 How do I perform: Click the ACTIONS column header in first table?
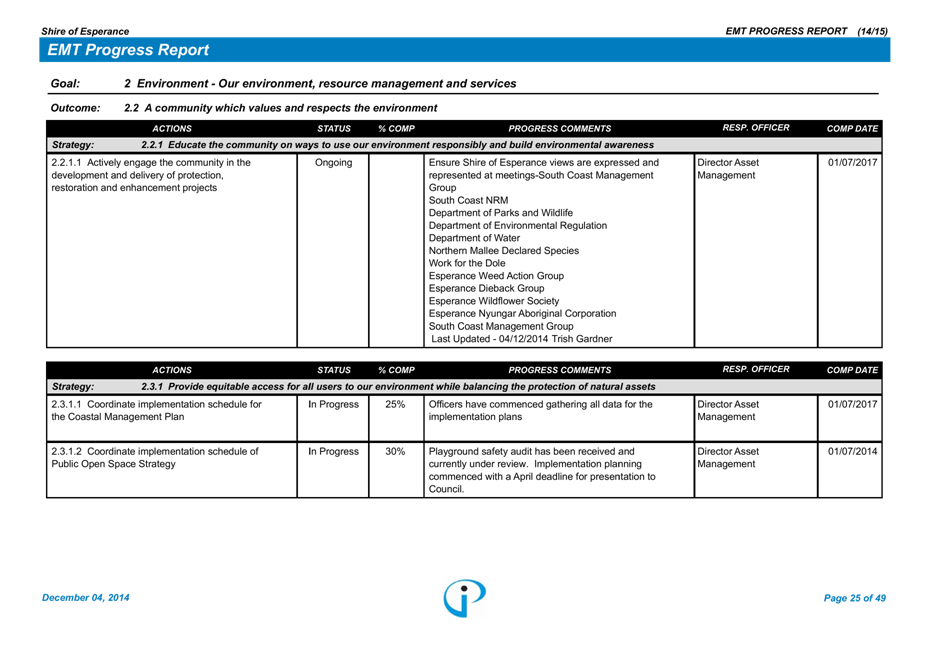pyautogui.click(x=172, y=129)
